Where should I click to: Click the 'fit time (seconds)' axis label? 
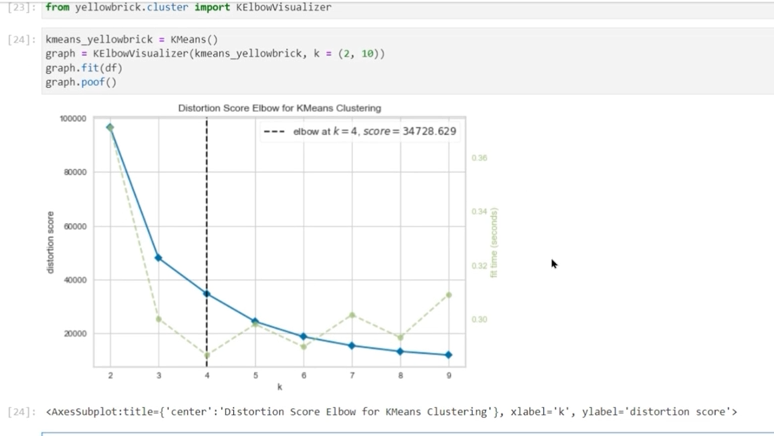493,243
